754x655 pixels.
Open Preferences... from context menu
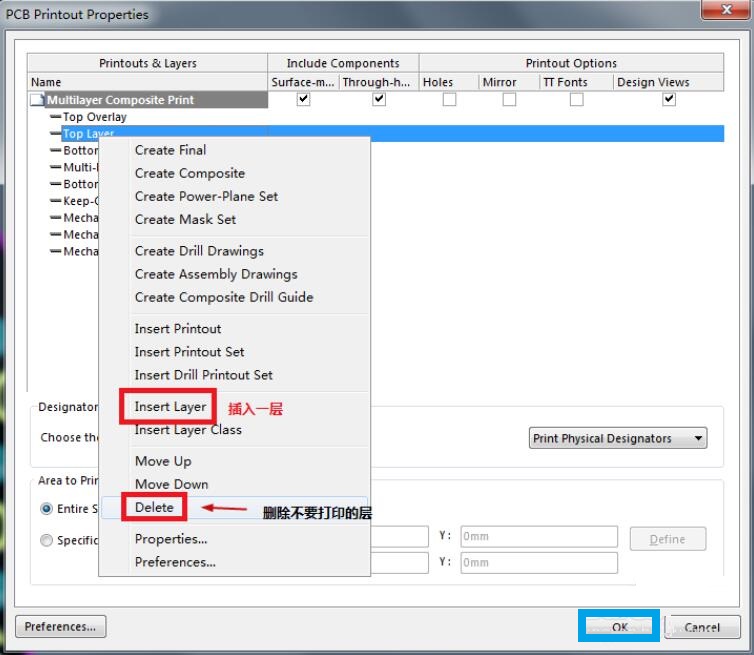coord(175,562)
